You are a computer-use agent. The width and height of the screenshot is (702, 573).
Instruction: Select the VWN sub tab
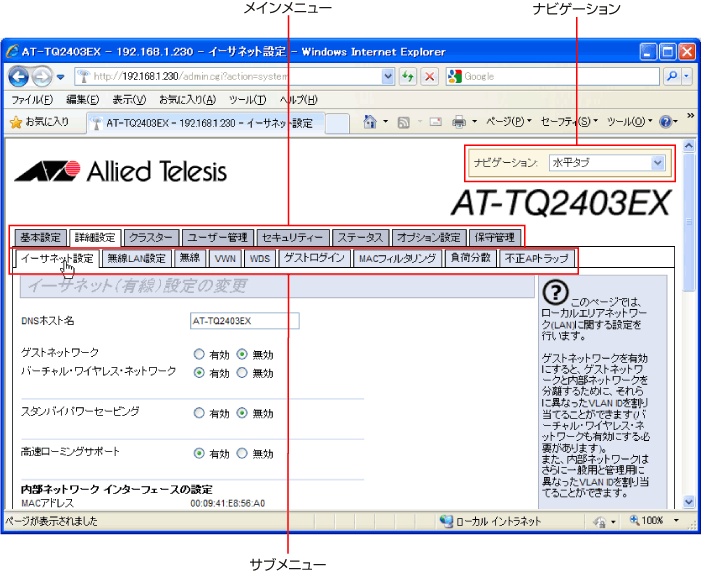click(x=225, y=258)
